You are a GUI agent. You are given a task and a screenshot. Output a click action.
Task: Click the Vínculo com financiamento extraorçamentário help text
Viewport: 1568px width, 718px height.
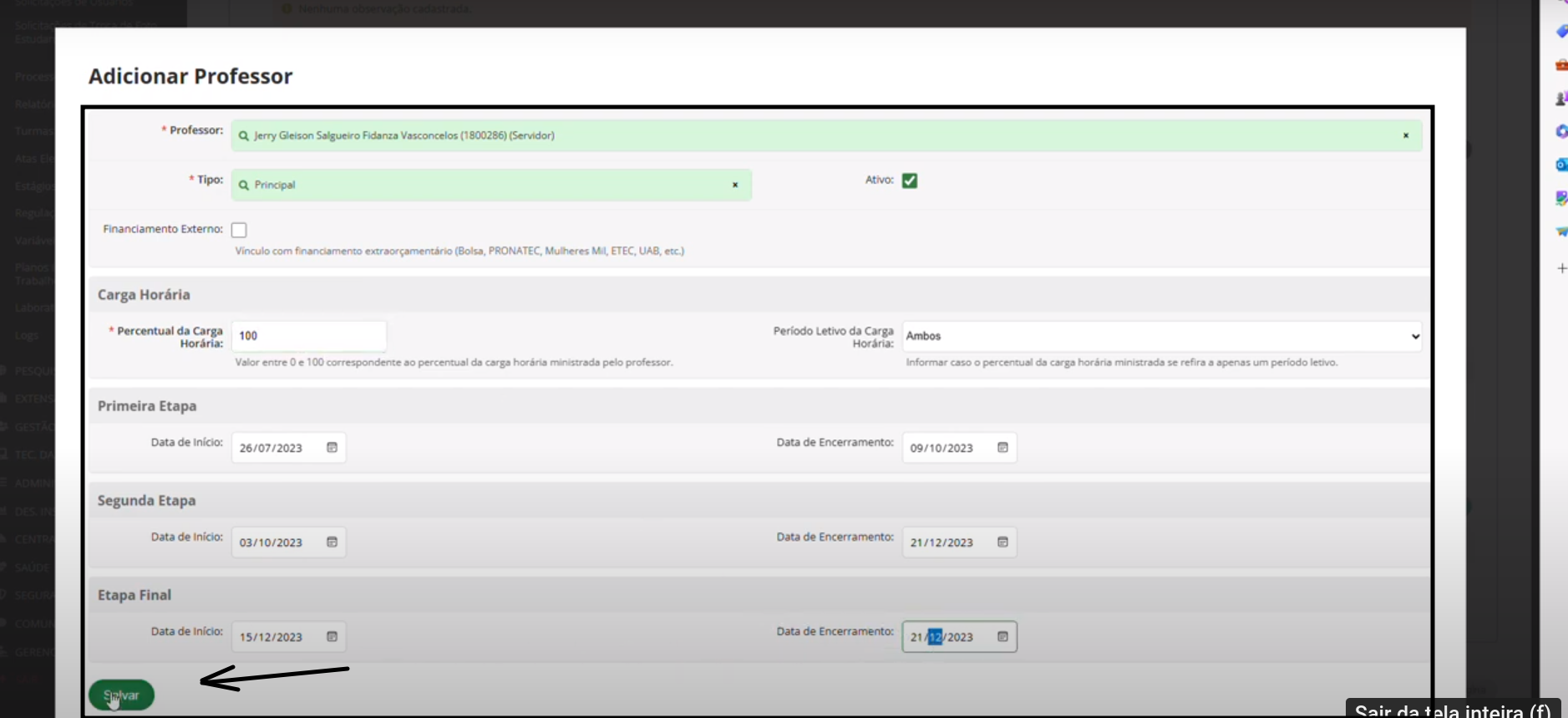click(459, 251)
